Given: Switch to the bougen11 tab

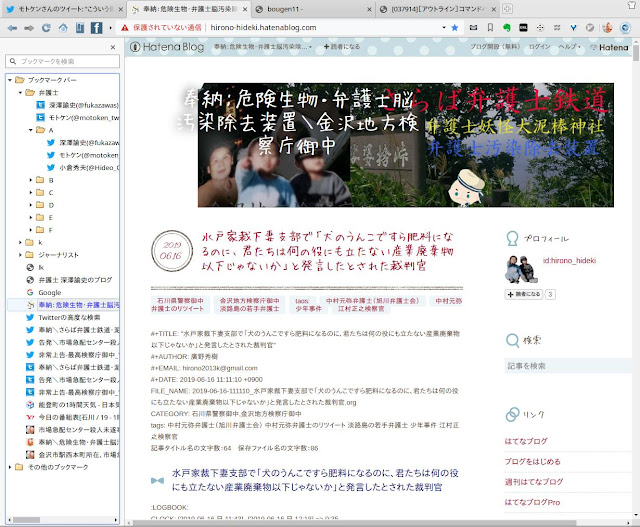Looking at the screenshot, I should 313,9.
